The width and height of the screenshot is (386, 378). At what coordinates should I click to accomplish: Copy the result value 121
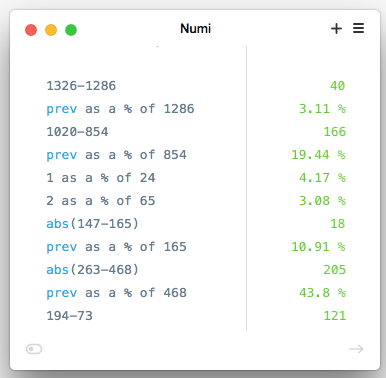point(335,316)
